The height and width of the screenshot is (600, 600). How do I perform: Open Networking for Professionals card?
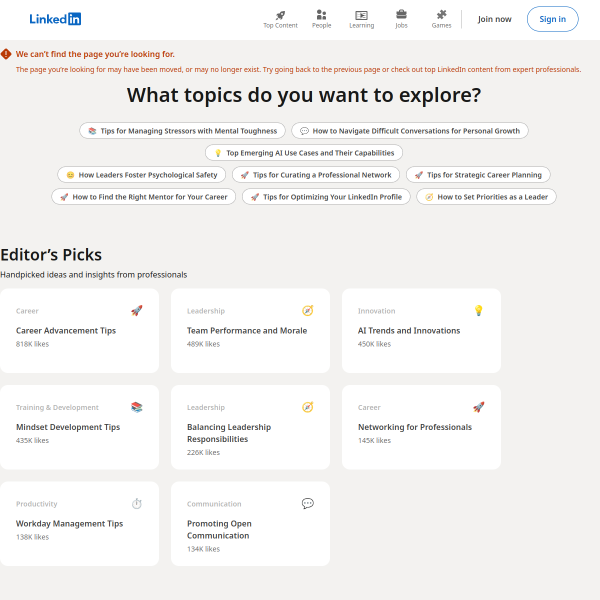[415, 427]
